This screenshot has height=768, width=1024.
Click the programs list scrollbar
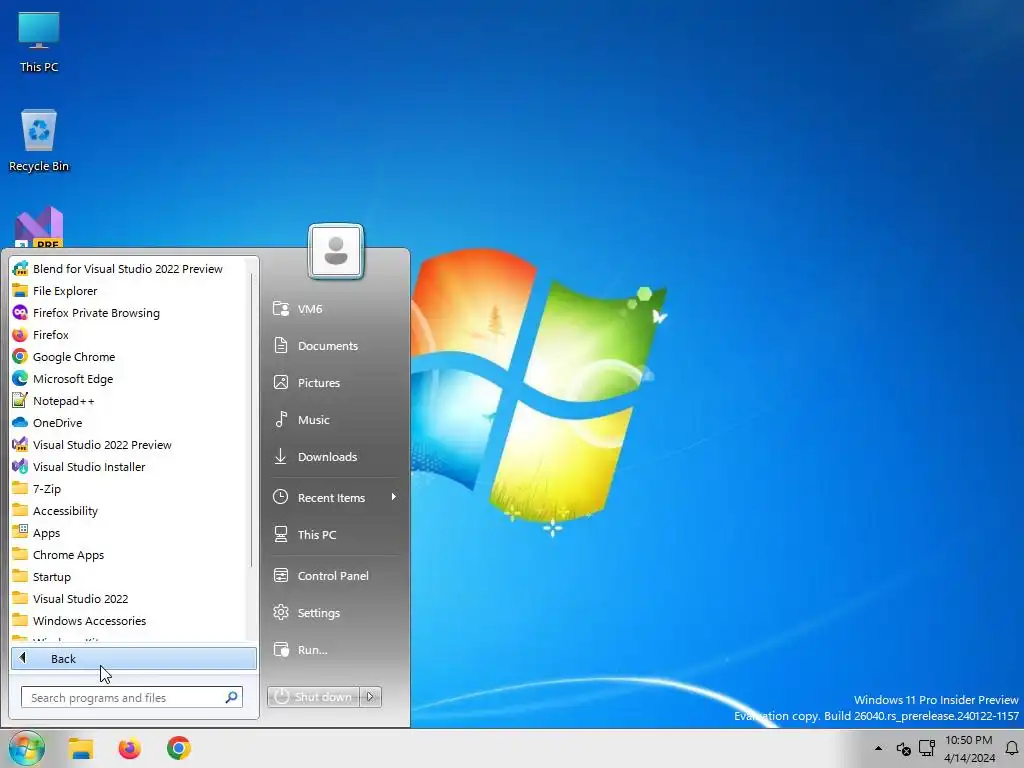tap(251, 420)
